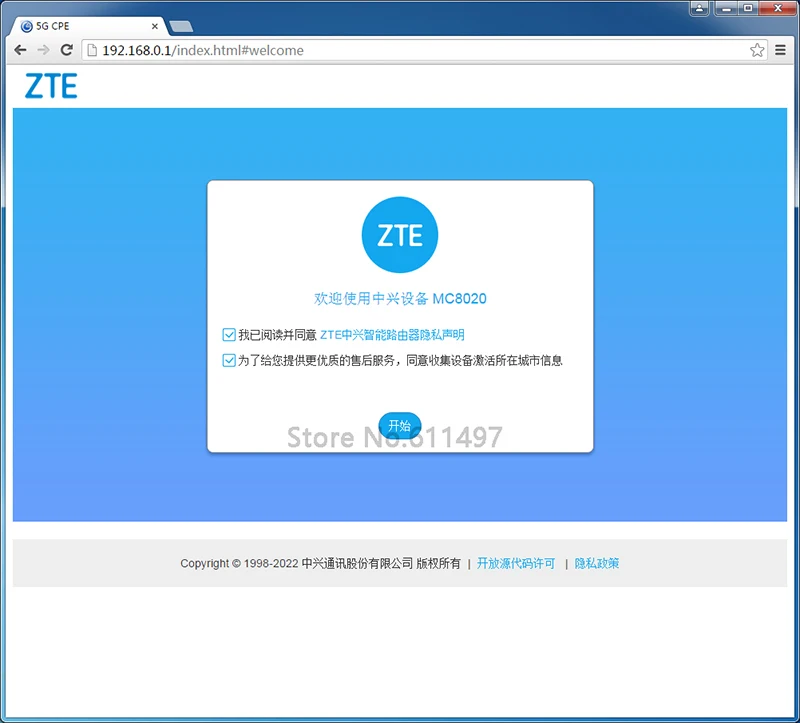Open the browser user profile button
This screenshot has width=800, height=723.
699,8
